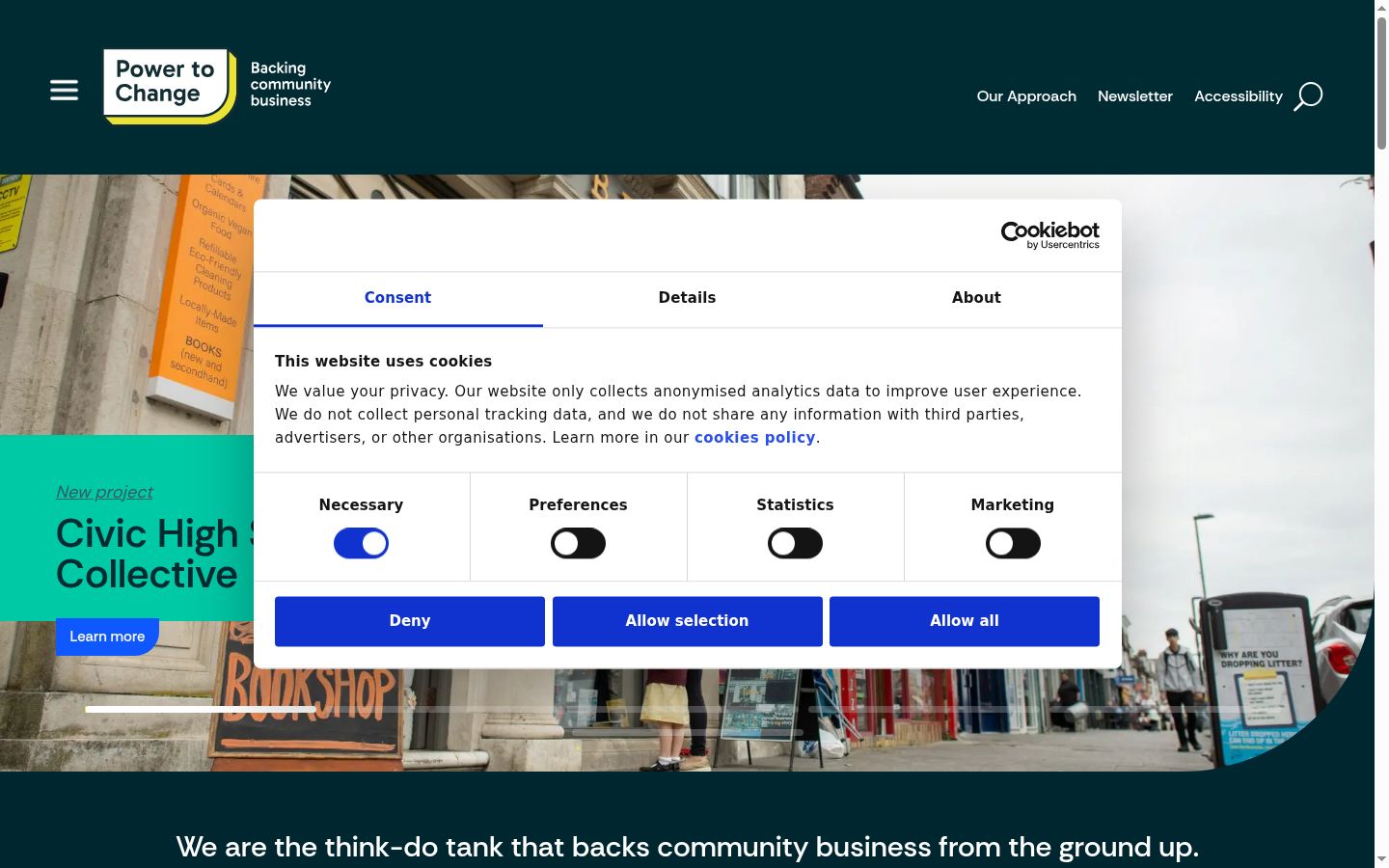Open the Newsletter header link
The image size is (1389, 868).
click(x=1134, y=96)
